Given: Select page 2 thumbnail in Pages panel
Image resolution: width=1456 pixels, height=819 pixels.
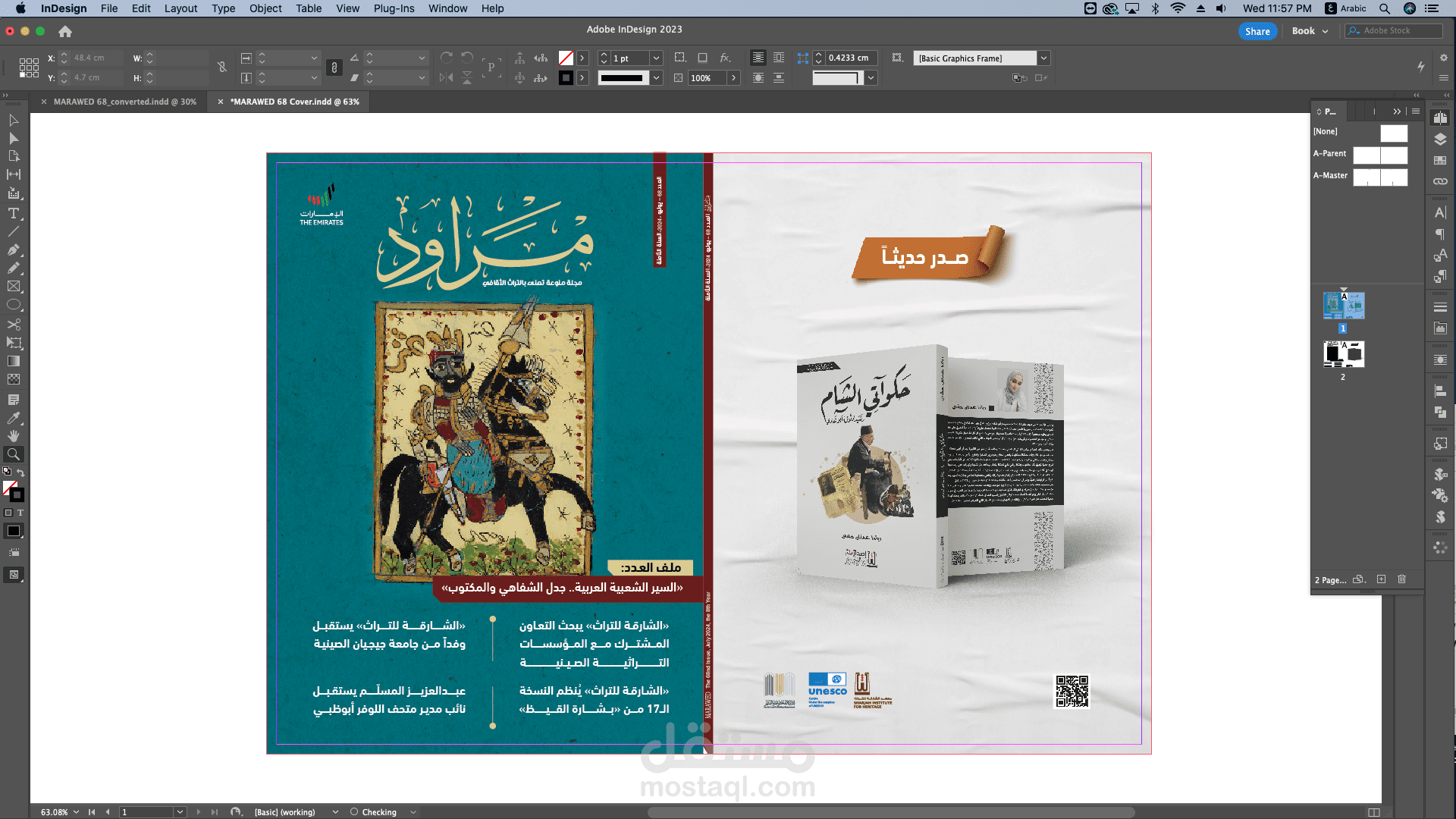Looking at the screenshot, I should coord(1343,354).
